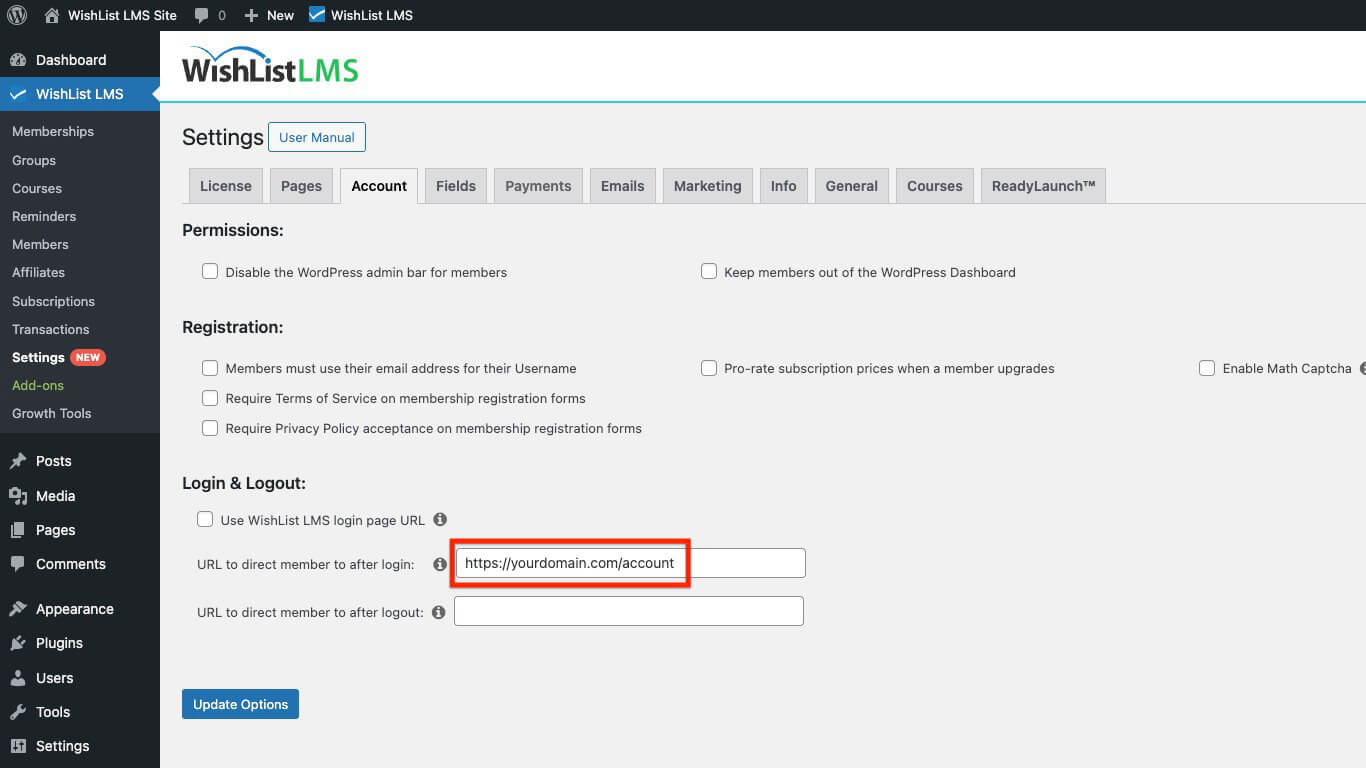Click the Update Options button
This screenshot has height=768, width=1366.
coord(240,703)
